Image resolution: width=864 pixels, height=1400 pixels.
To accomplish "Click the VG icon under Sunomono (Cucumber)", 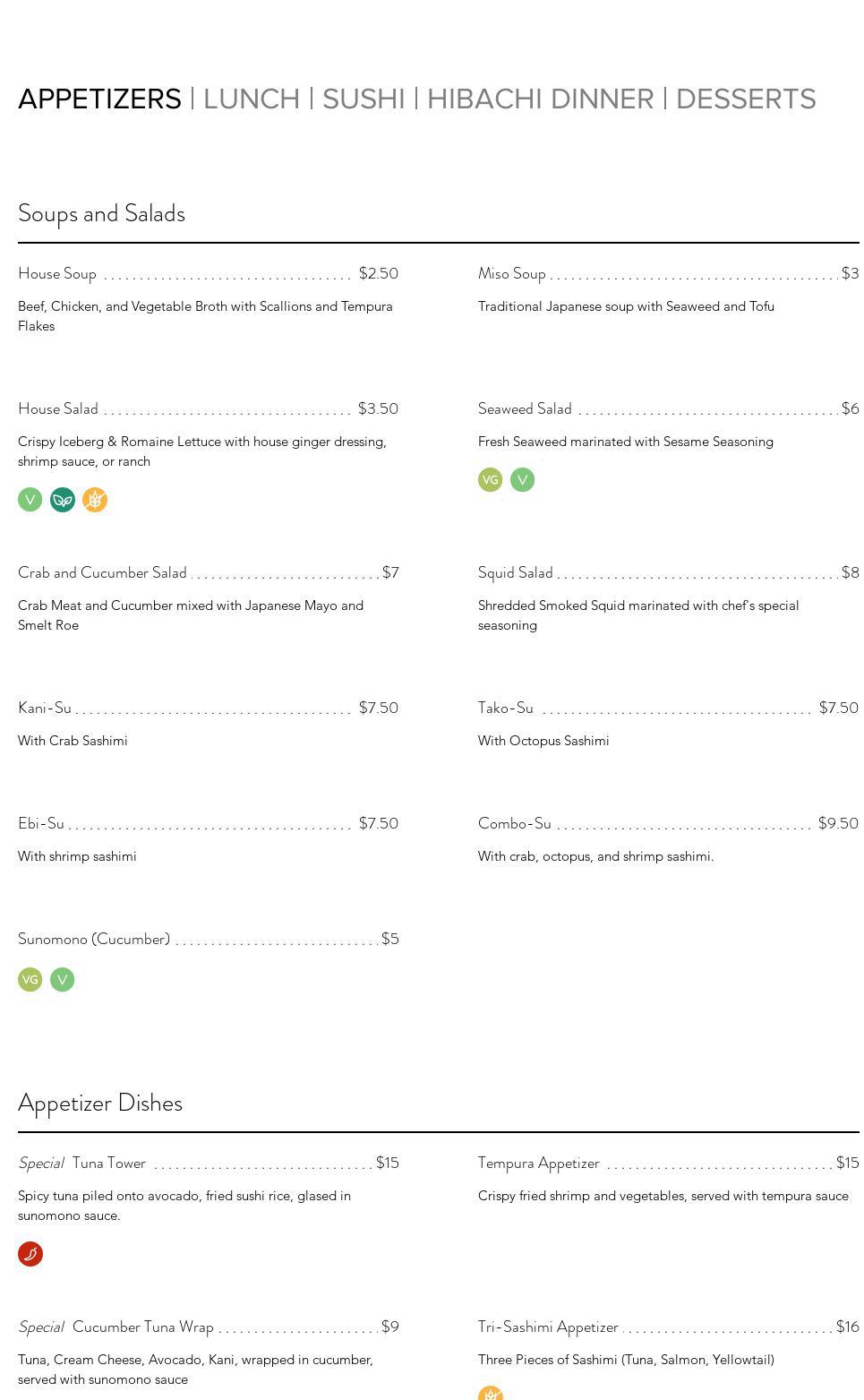I will pos(30,980).
